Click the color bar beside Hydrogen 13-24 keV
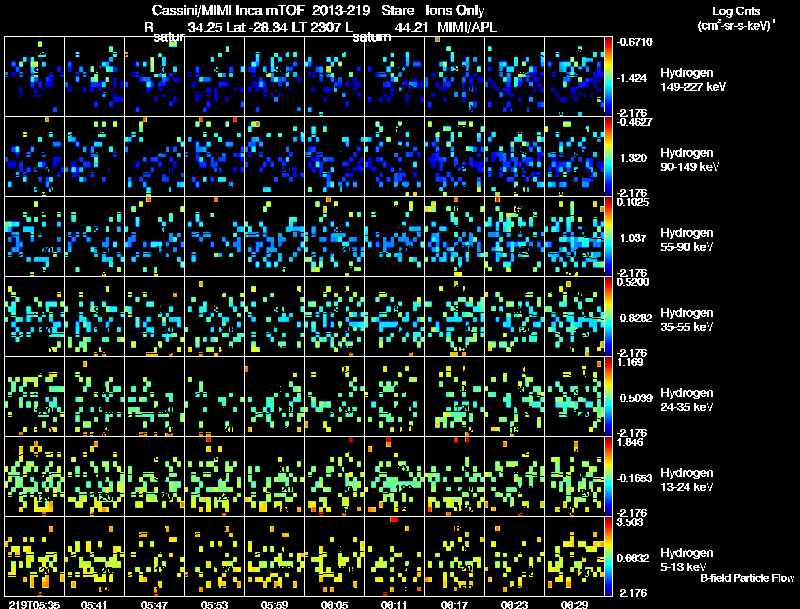This screenshot has width=800, height=609. 608,476
